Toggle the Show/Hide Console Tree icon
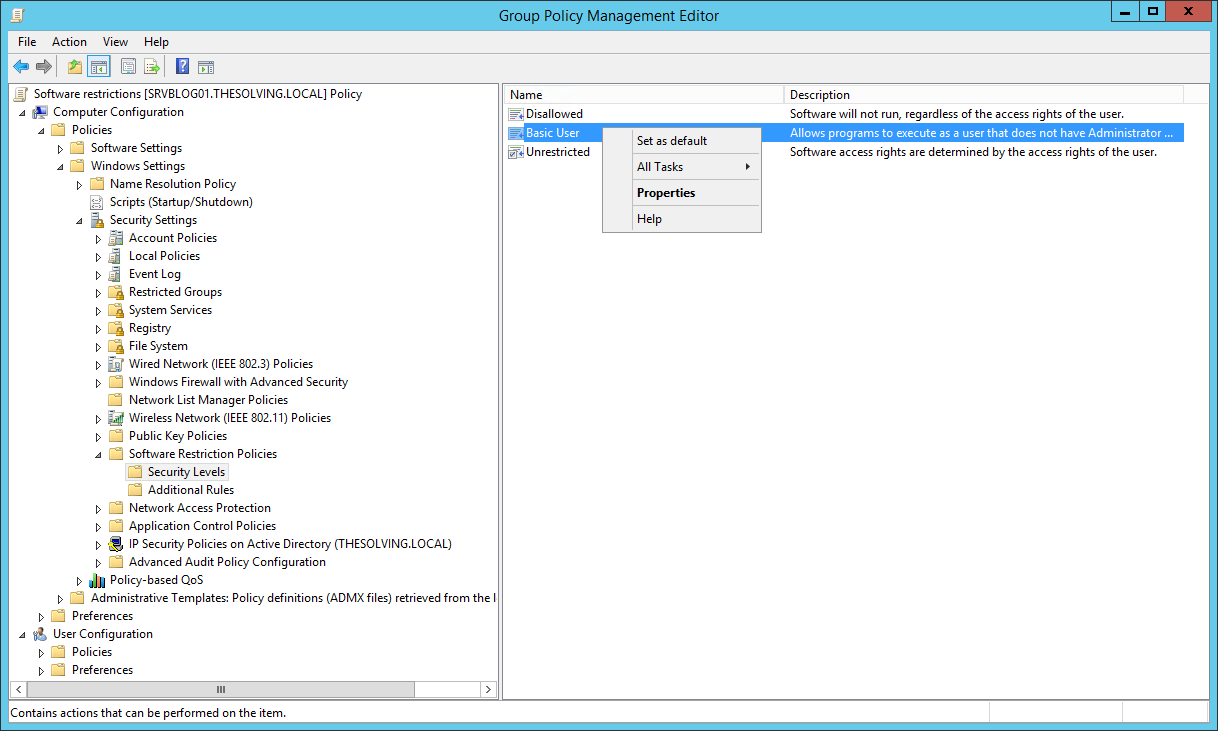Image resolution: width=1218 pixels, height=731 pixels. [99, 67]
